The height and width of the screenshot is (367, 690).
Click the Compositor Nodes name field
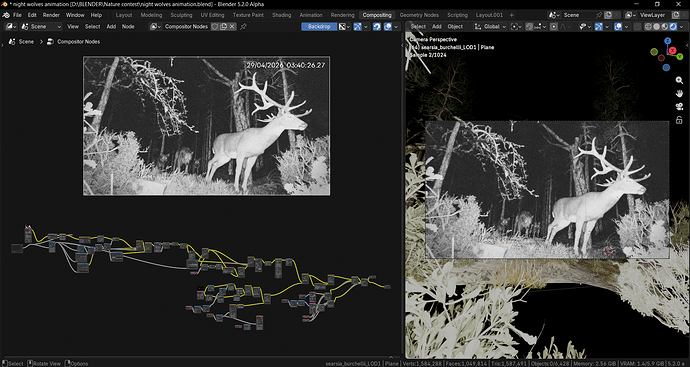[186, 26]
